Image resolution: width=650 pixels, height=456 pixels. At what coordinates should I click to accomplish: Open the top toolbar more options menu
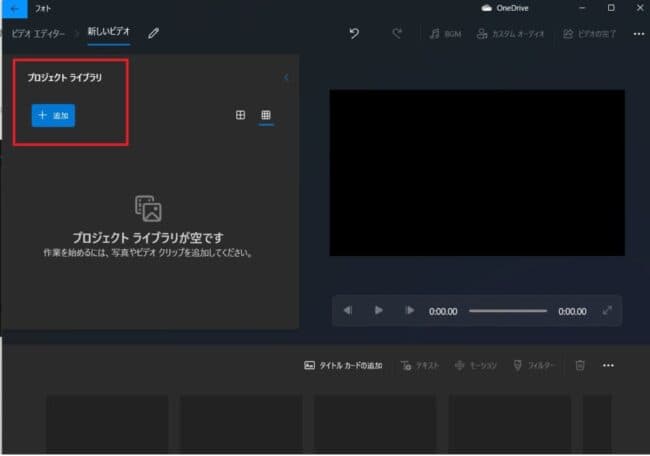[x=639, y=34]
